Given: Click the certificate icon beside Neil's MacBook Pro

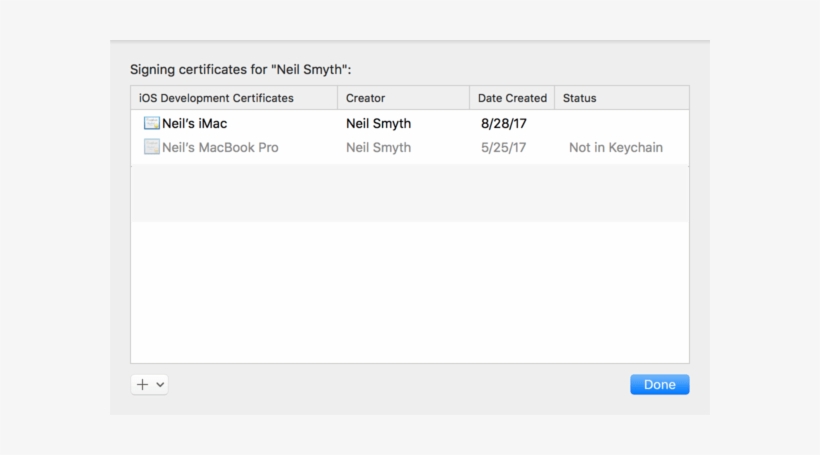Looking at the screenshot, I should coord(151,148).
